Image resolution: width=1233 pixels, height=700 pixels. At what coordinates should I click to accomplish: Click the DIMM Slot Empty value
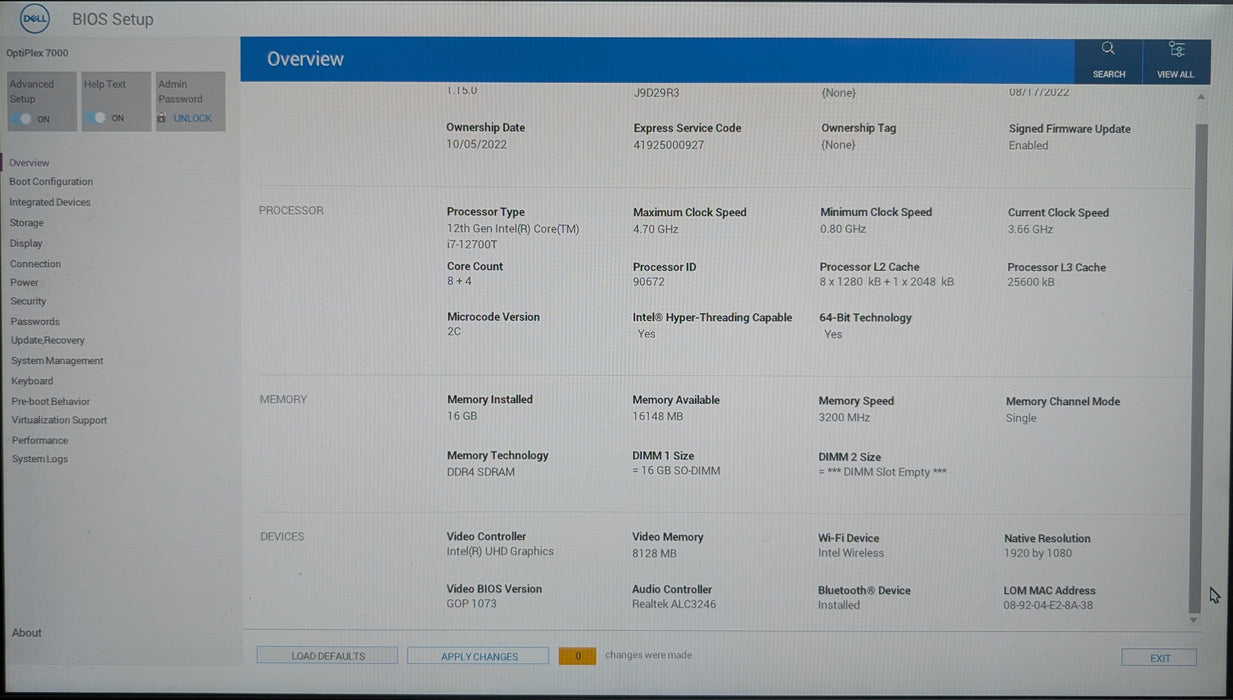click(x=882, y=472)
